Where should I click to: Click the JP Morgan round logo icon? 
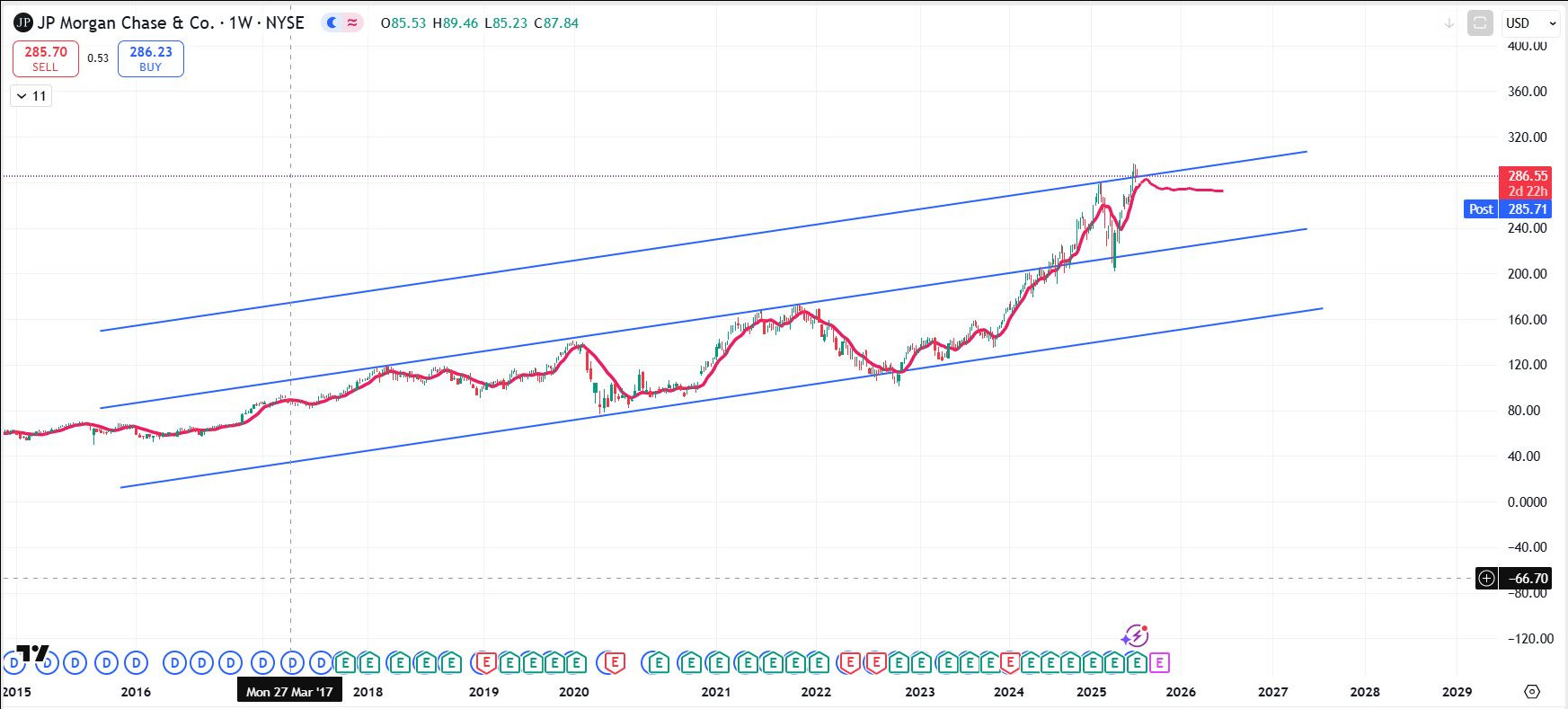pos(23,22)
